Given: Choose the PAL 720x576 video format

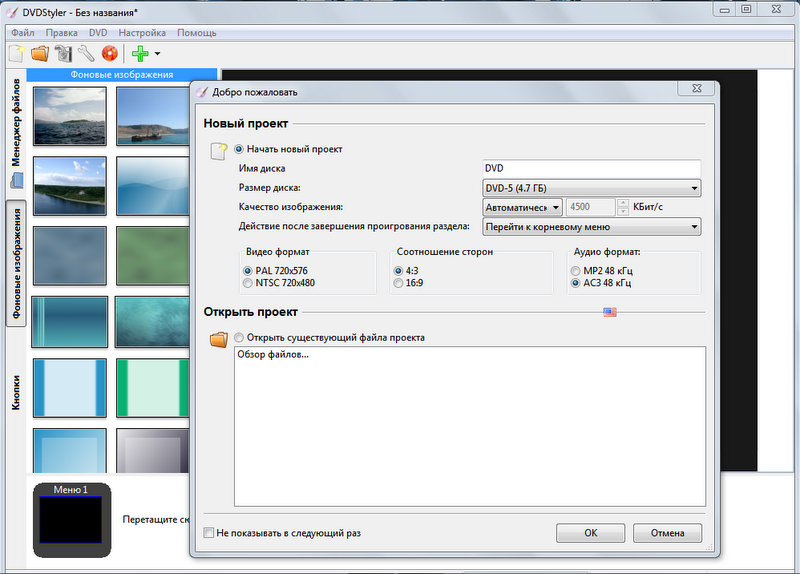Looking at the screenshot, I should coord(247,271).
